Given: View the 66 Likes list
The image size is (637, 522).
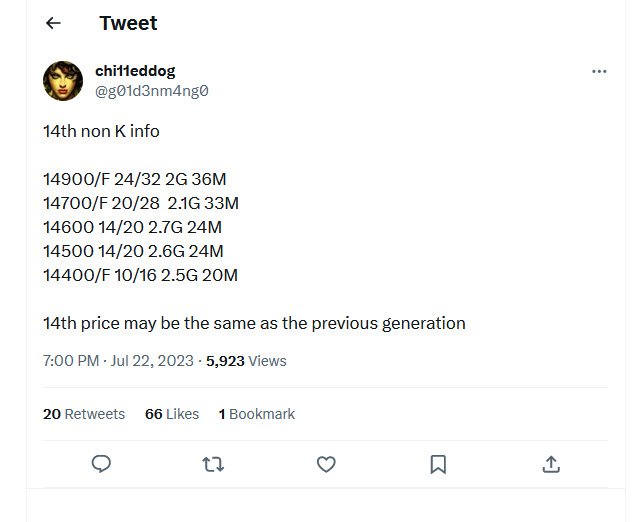Looking at the screenshot, I should click(x=172, y=414).
